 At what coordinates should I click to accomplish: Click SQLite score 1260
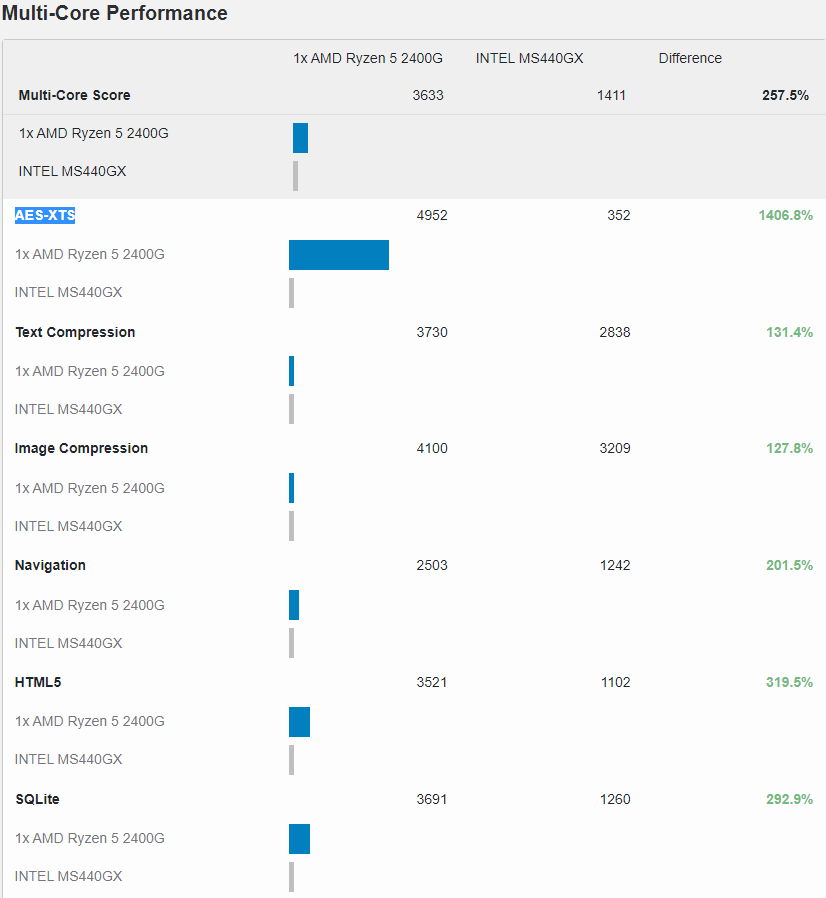615,799
